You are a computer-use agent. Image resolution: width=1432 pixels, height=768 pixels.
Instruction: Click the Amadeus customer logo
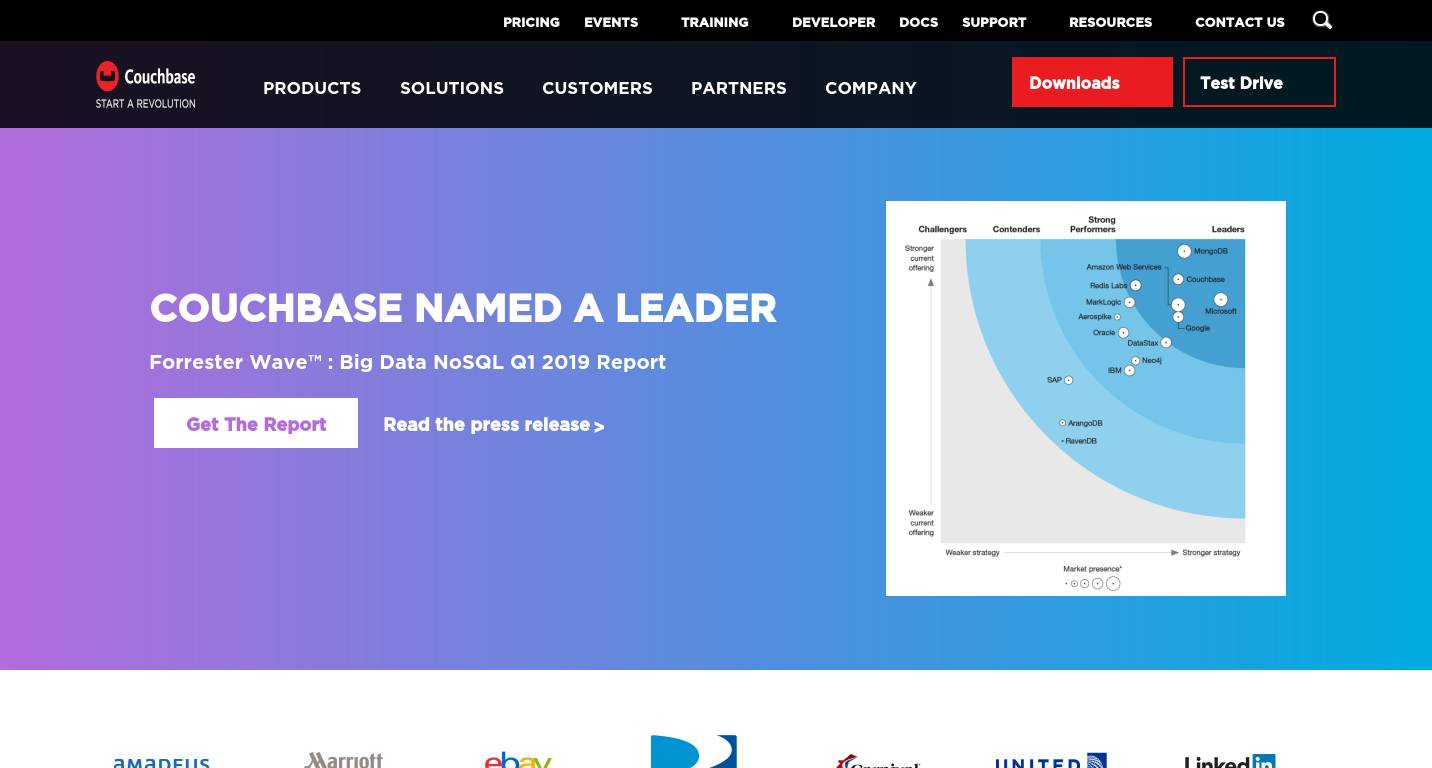pyautogui.click(x=161, y=762)
